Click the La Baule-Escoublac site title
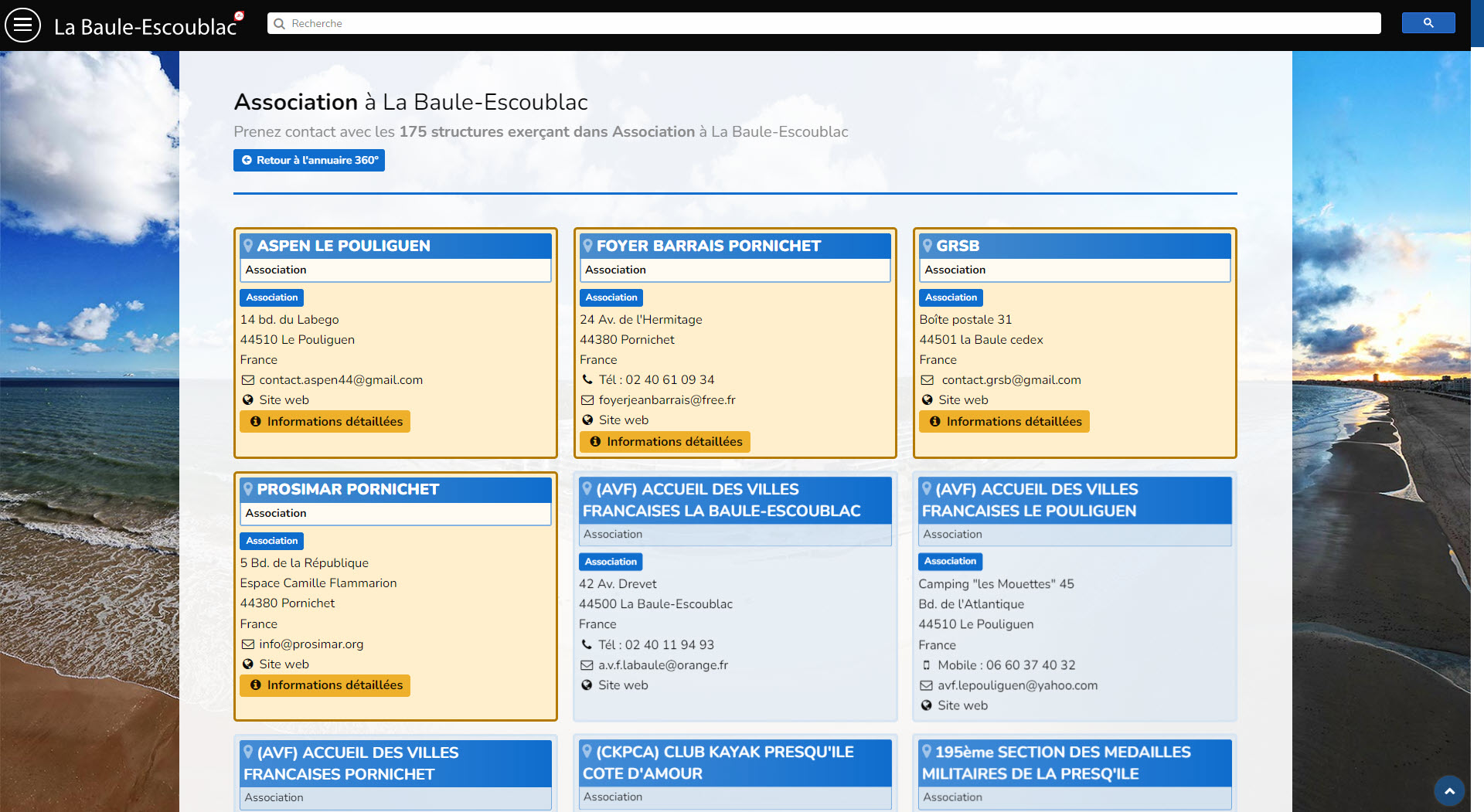The image size is (1484, 812). 145,27
